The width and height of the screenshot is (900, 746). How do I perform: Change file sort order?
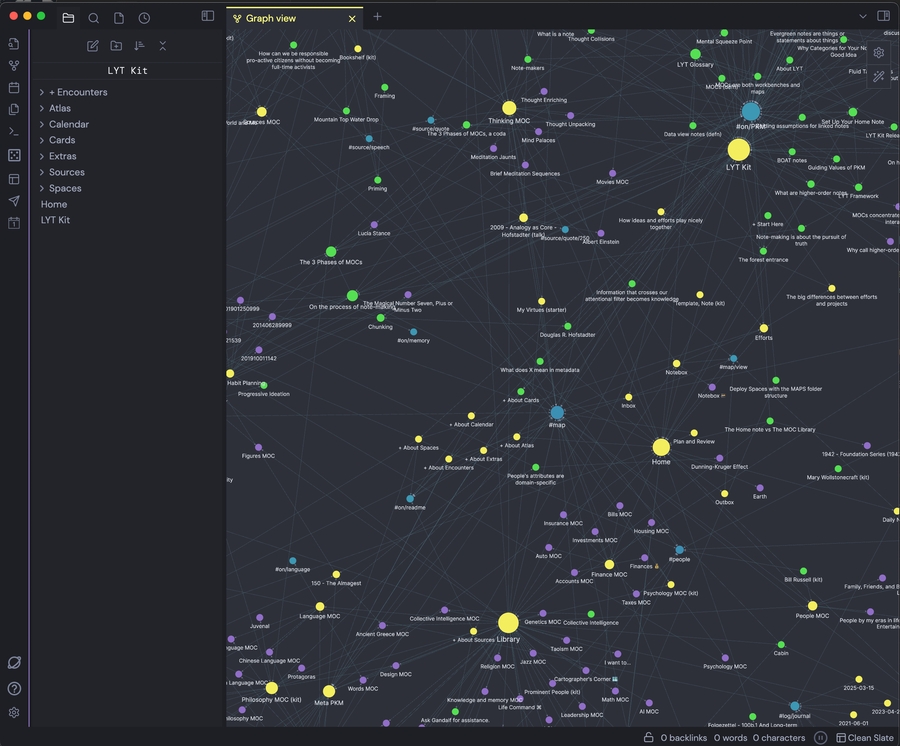(139, 46)
